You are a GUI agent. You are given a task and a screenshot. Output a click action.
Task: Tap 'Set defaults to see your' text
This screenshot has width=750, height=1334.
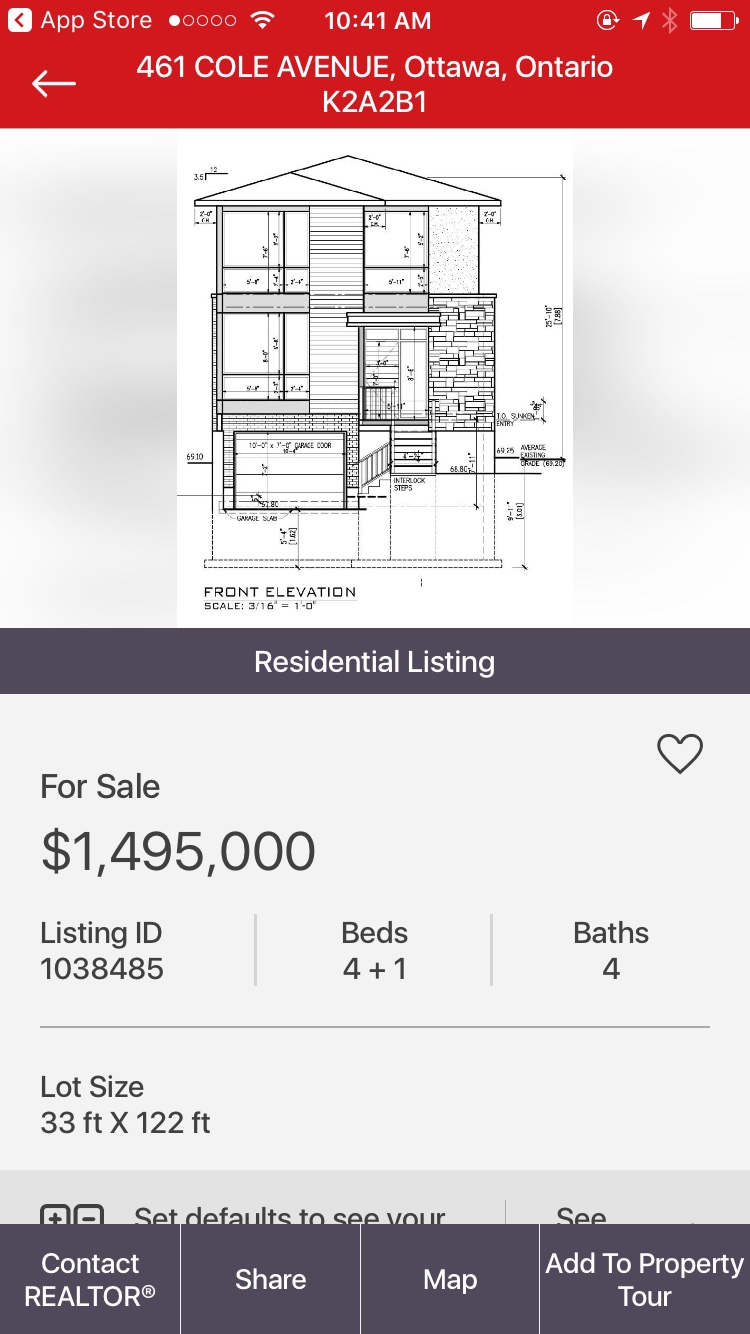[x=290, y=1215]
